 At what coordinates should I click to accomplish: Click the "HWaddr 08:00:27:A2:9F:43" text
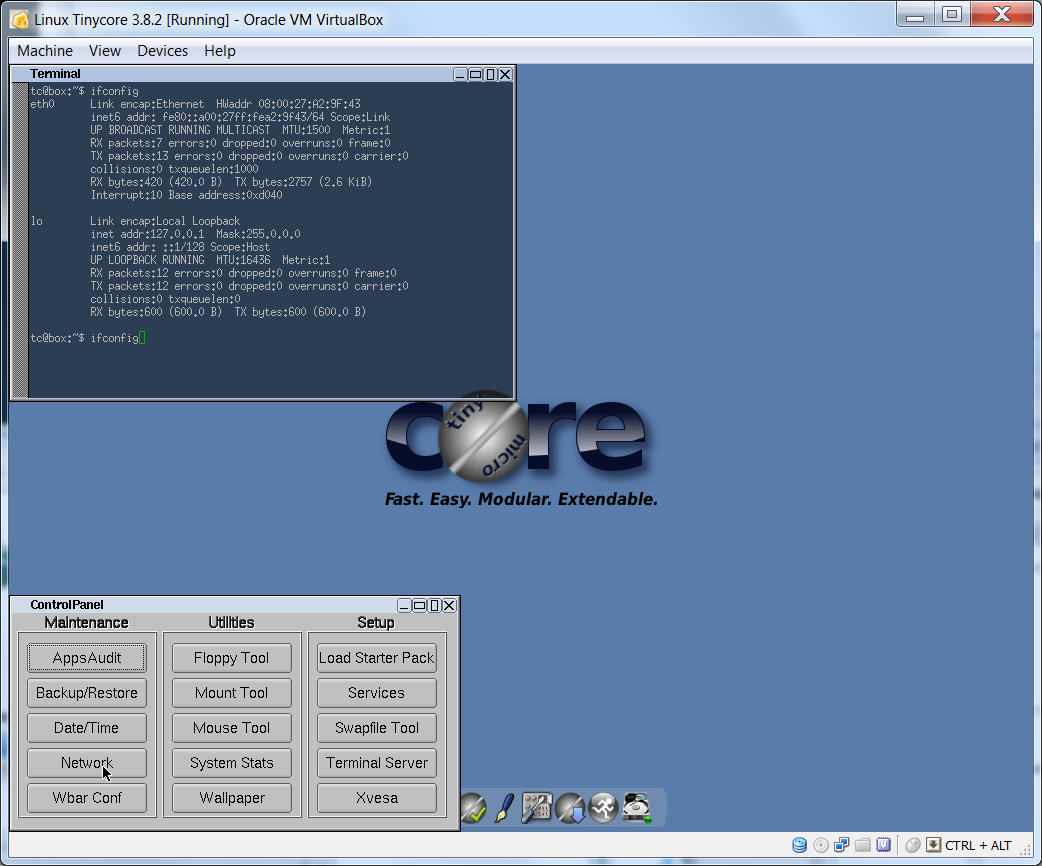tap(288, 104)
